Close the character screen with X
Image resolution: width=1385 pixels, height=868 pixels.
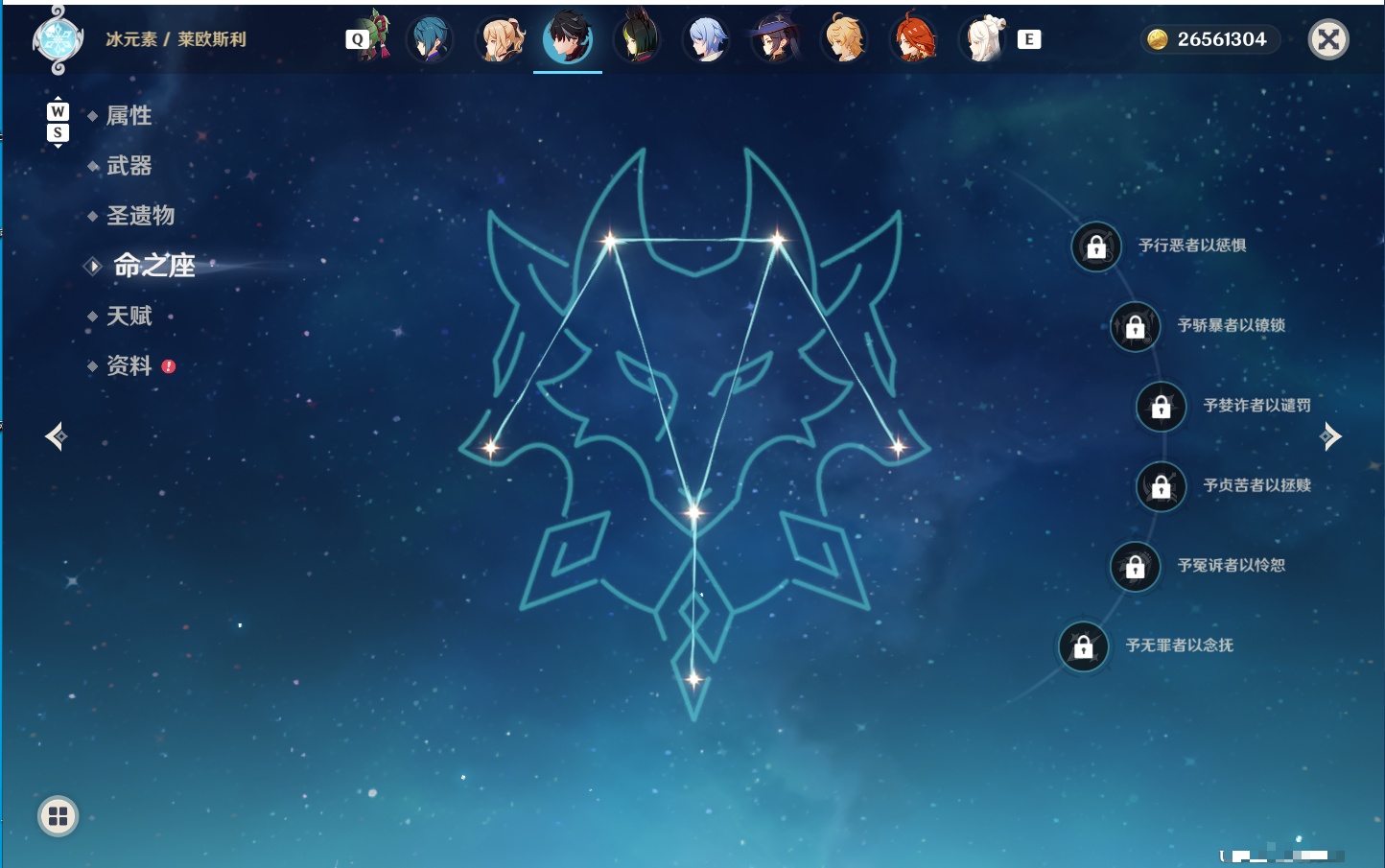1328,39
